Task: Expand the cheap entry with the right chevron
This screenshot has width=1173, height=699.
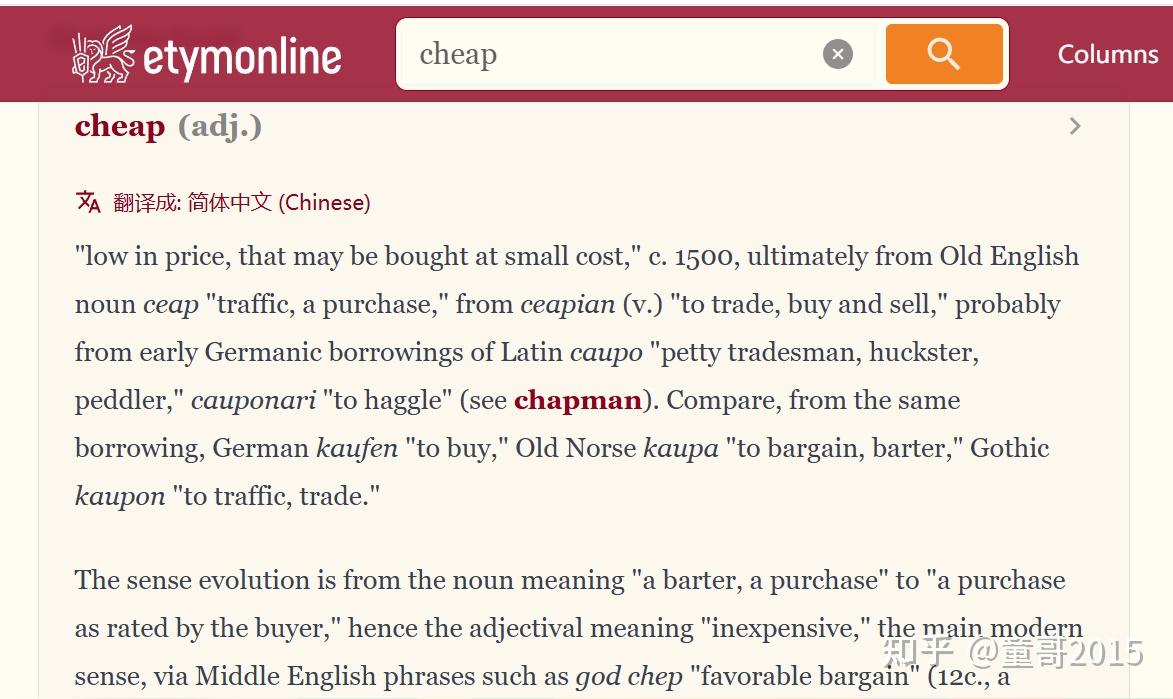Action: 1075,126
